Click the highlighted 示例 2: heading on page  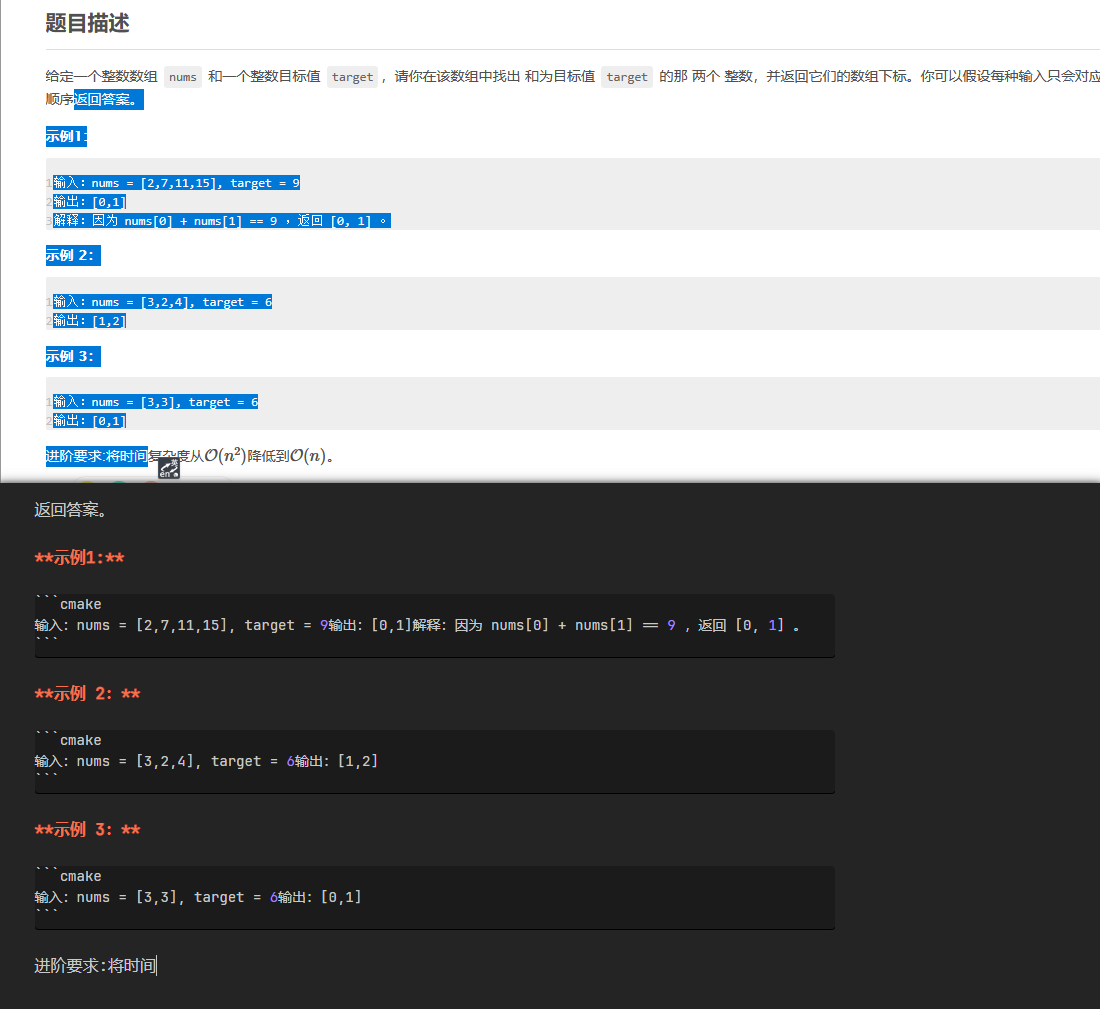(73, 255)
